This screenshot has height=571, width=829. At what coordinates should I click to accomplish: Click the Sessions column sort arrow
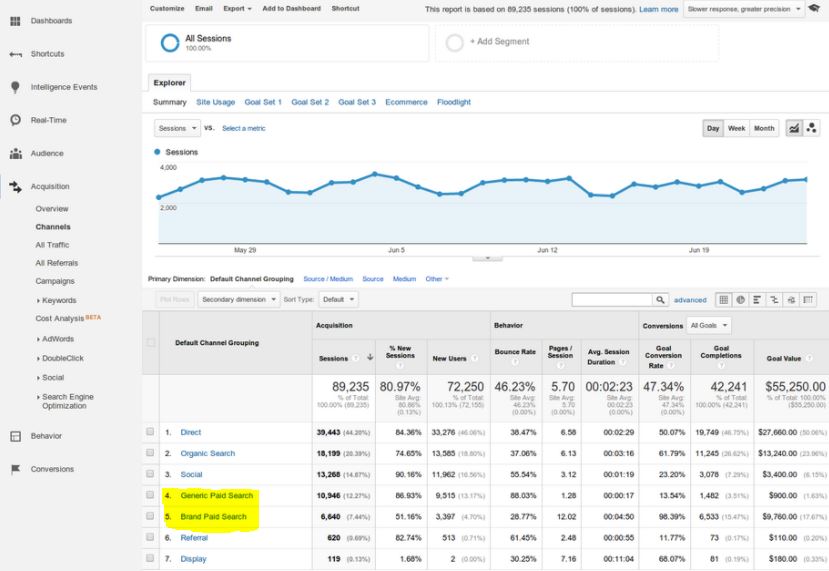click(x=370, y=358)
